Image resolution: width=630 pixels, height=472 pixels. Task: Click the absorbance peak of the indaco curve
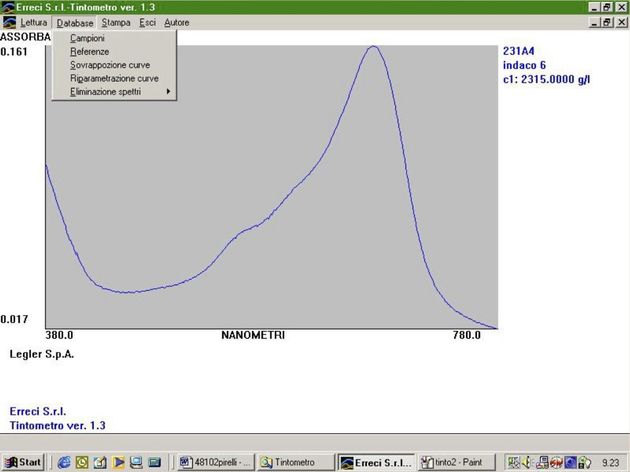373,47
